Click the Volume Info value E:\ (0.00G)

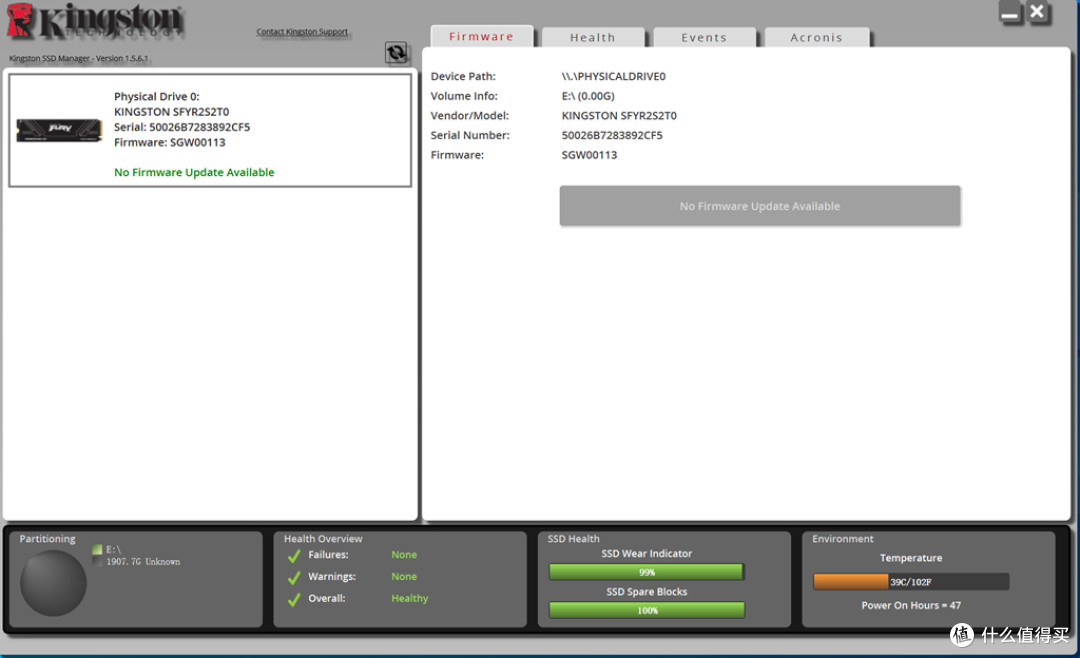pos(588,96)
